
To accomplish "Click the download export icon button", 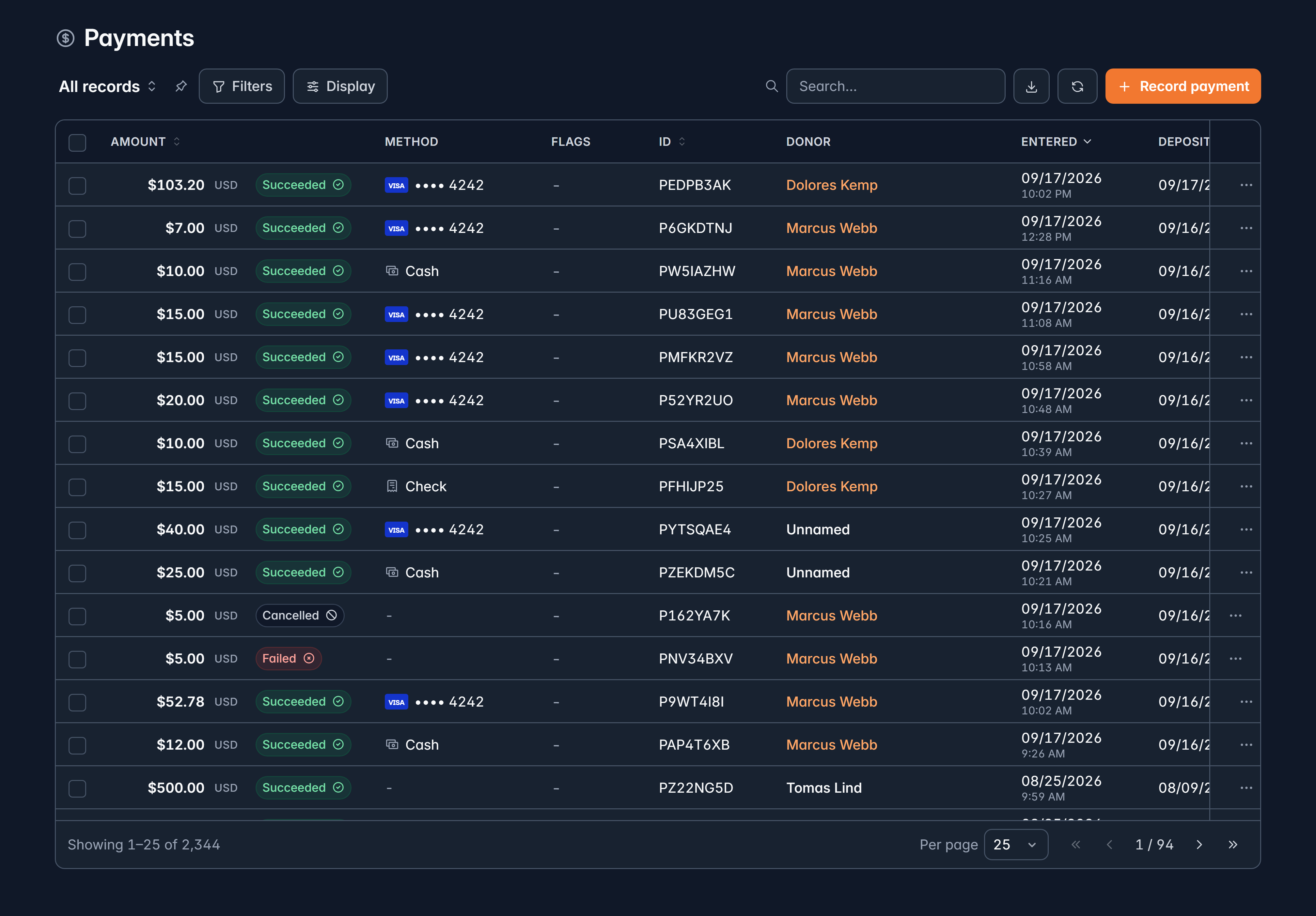I will (x=1031, y=86).
